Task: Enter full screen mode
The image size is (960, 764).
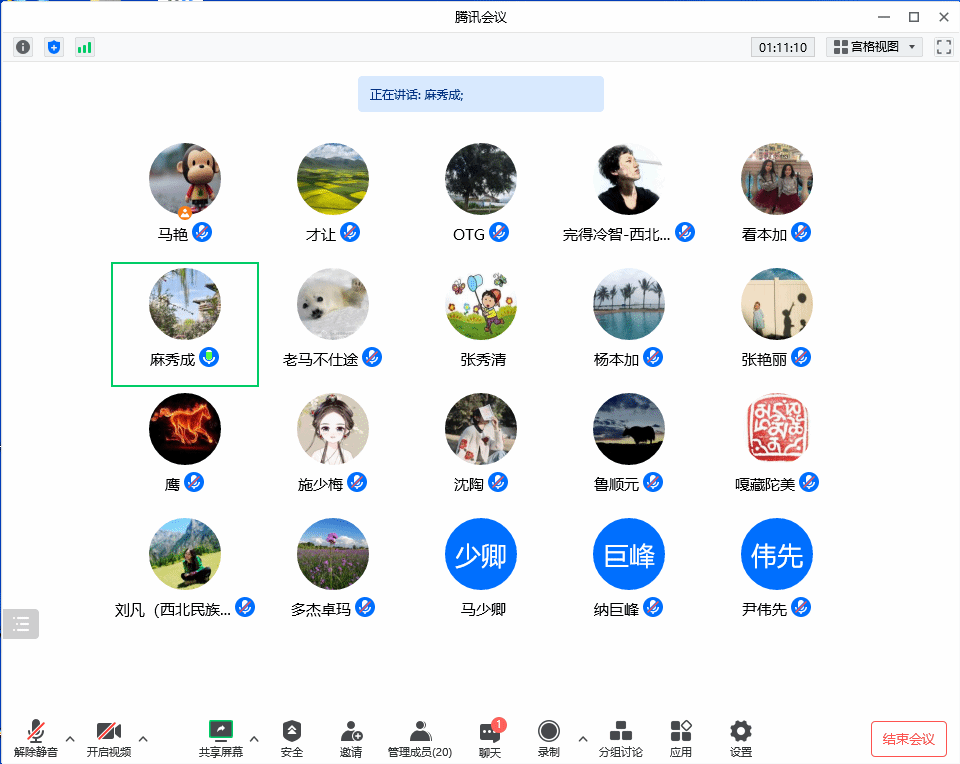Action: tap(943, 47)
